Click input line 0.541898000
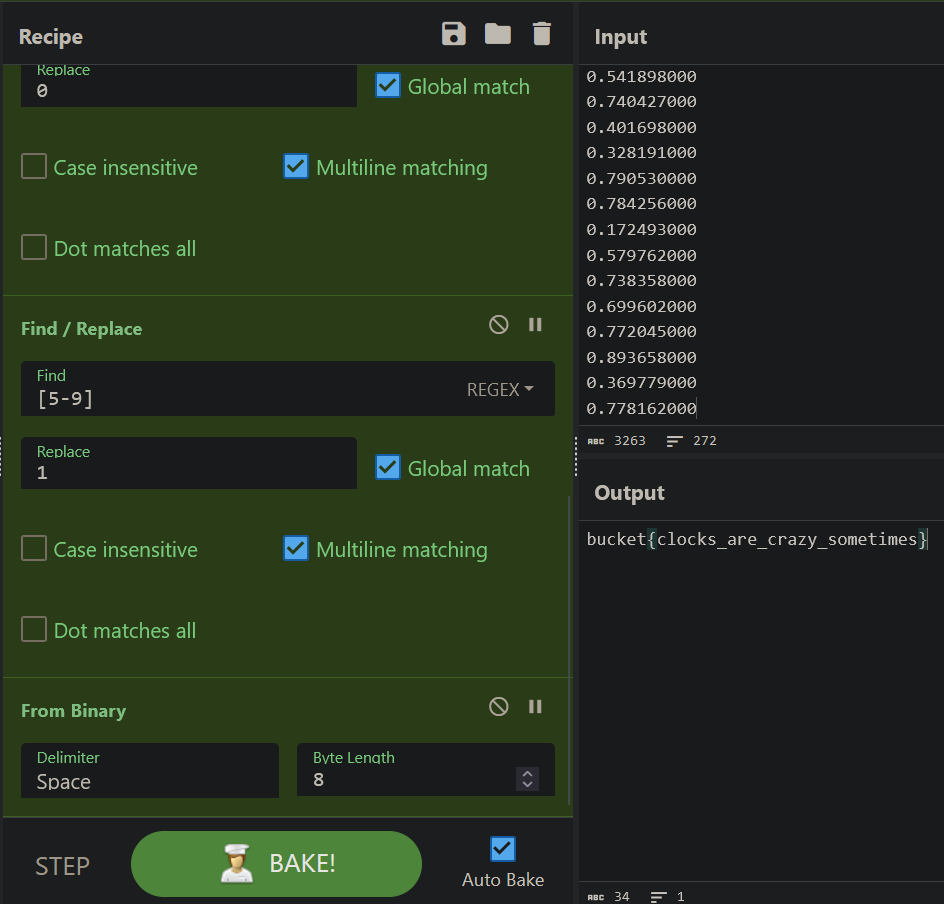Image resolution: width=944 pixels, height=904 pixels. 641,76
